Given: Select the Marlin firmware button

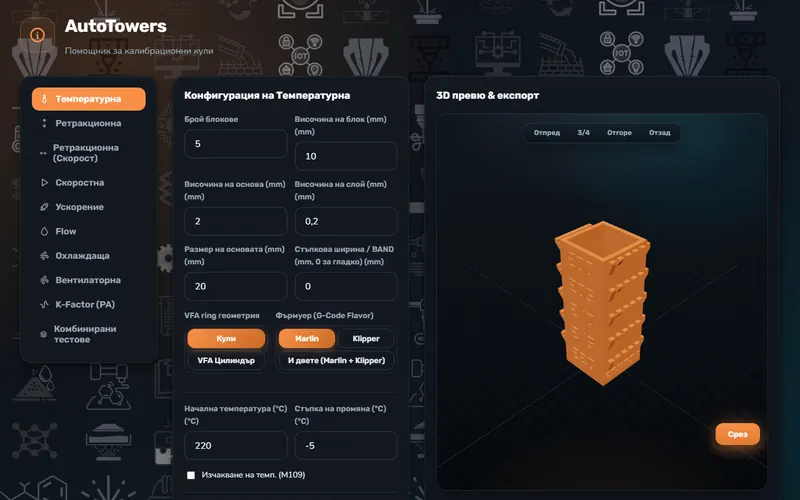Looking at the screenshot, I should coord(307,338).
